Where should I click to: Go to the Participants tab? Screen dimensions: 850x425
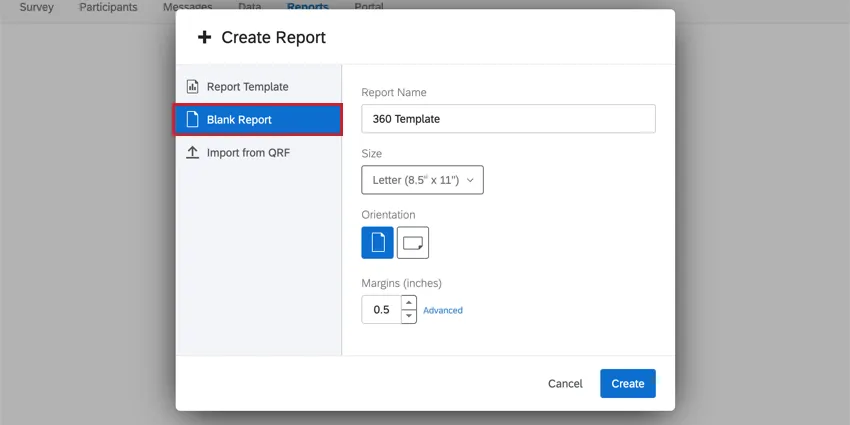[108, 7]
